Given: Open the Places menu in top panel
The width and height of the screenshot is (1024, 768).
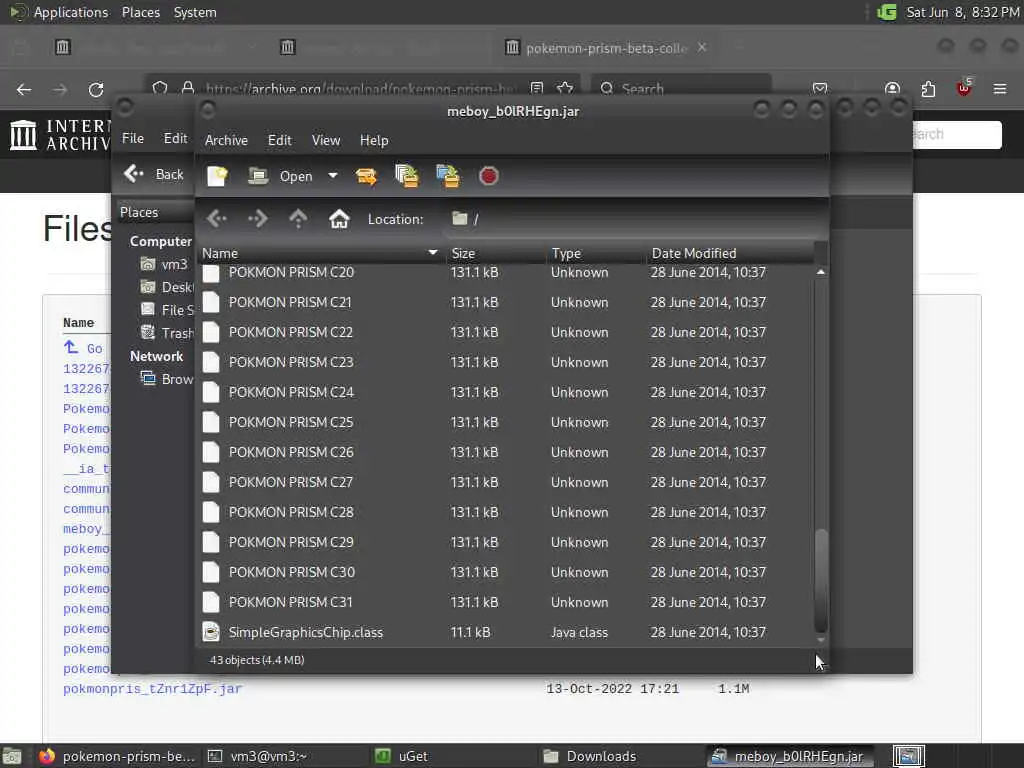Looking at the screenshot, I should (141, 12).
